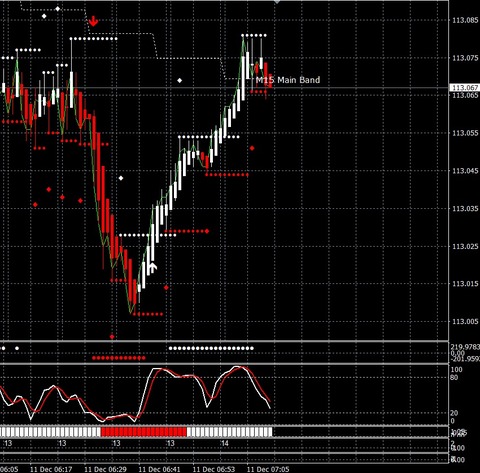
Task: Click the stochastic scale value 100
Action: tap(456, 370)
